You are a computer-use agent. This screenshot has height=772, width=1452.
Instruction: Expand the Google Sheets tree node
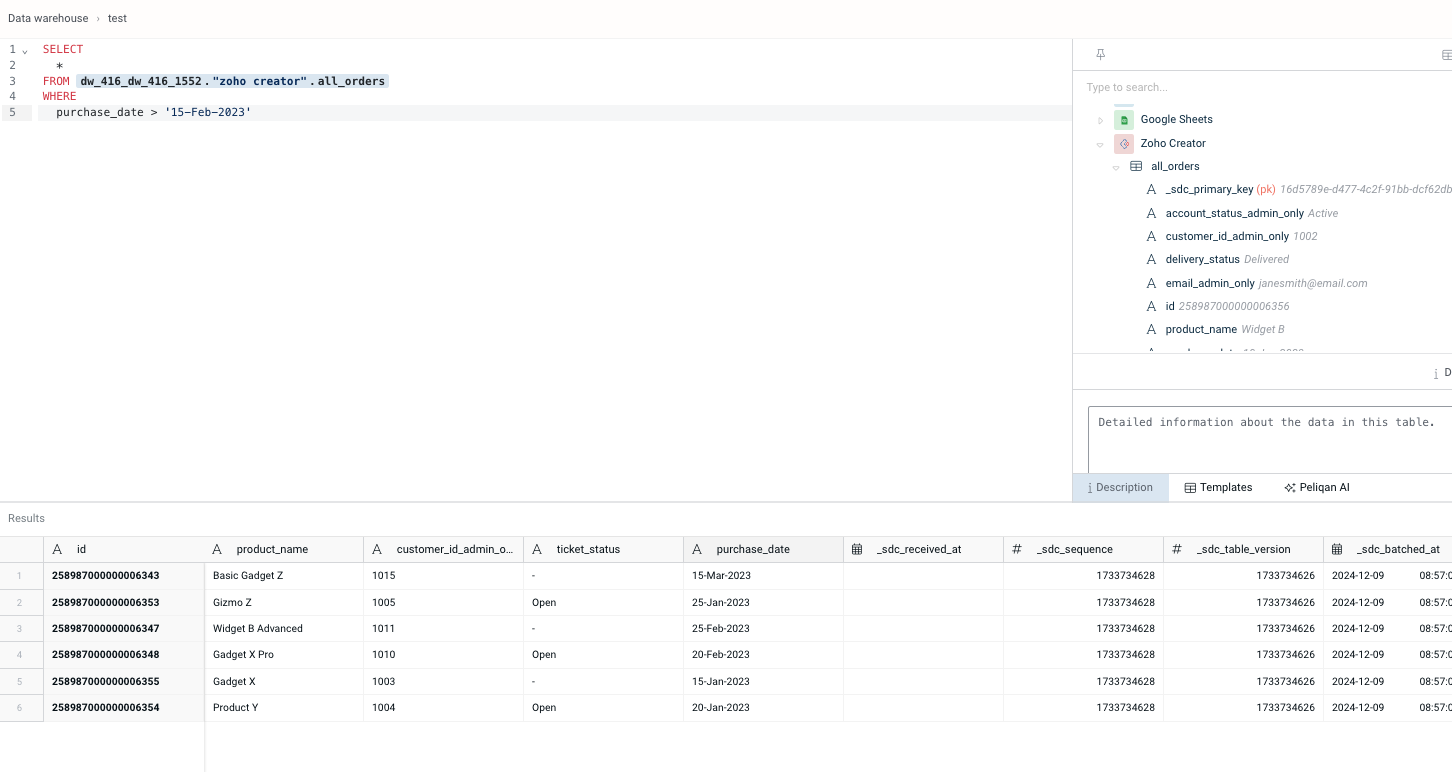pos(1101,120)
